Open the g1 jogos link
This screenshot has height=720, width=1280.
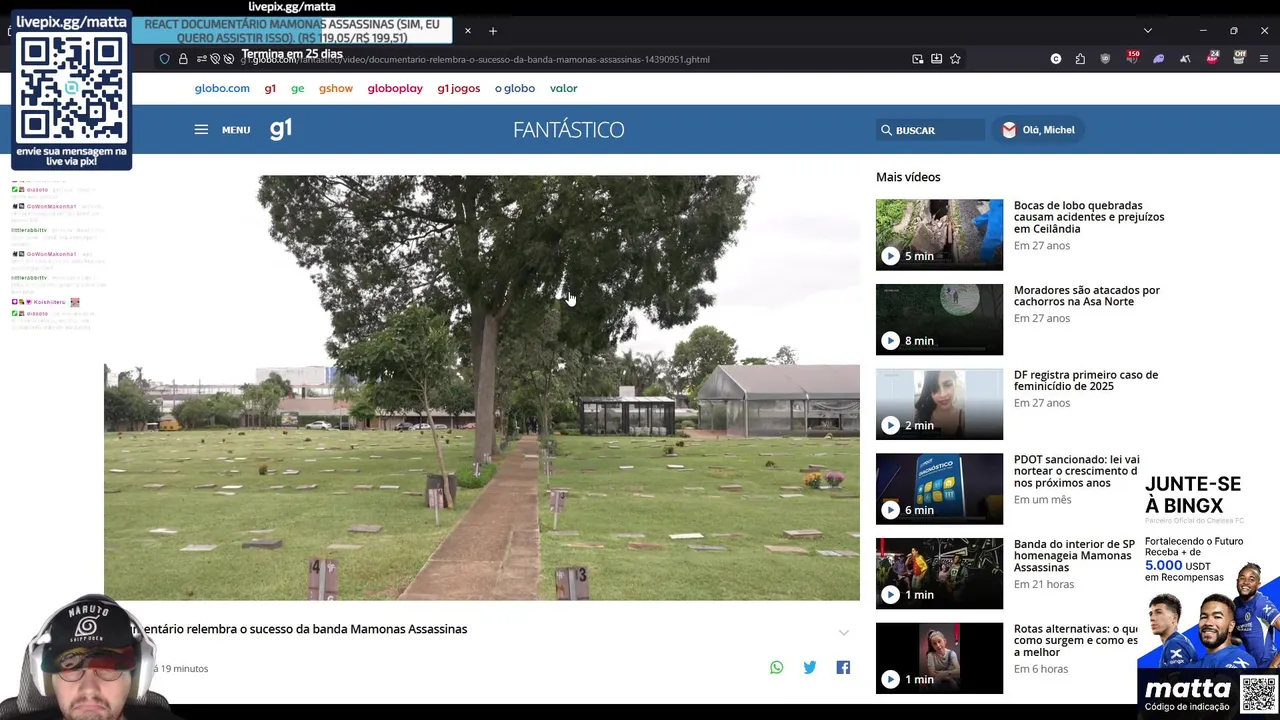coord(458,88)
